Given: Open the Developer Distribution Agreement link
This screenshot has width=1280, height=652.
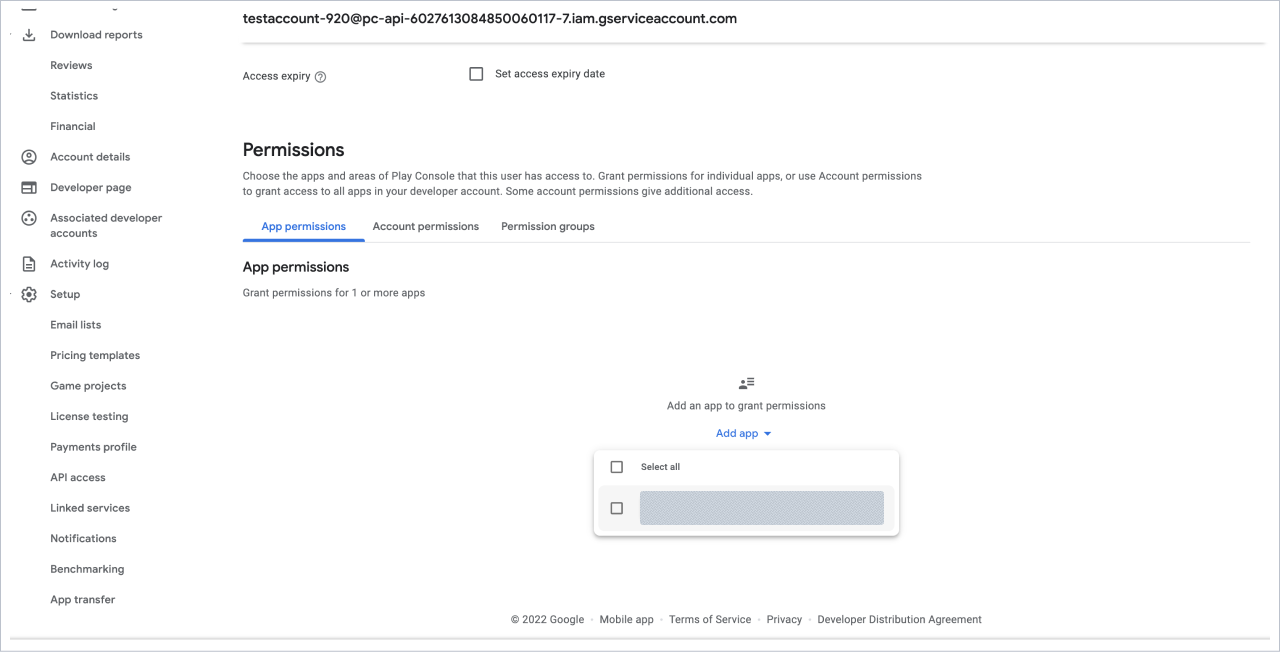Looking at the screenshot, I should pyautogui.click(x=899, y=620).
